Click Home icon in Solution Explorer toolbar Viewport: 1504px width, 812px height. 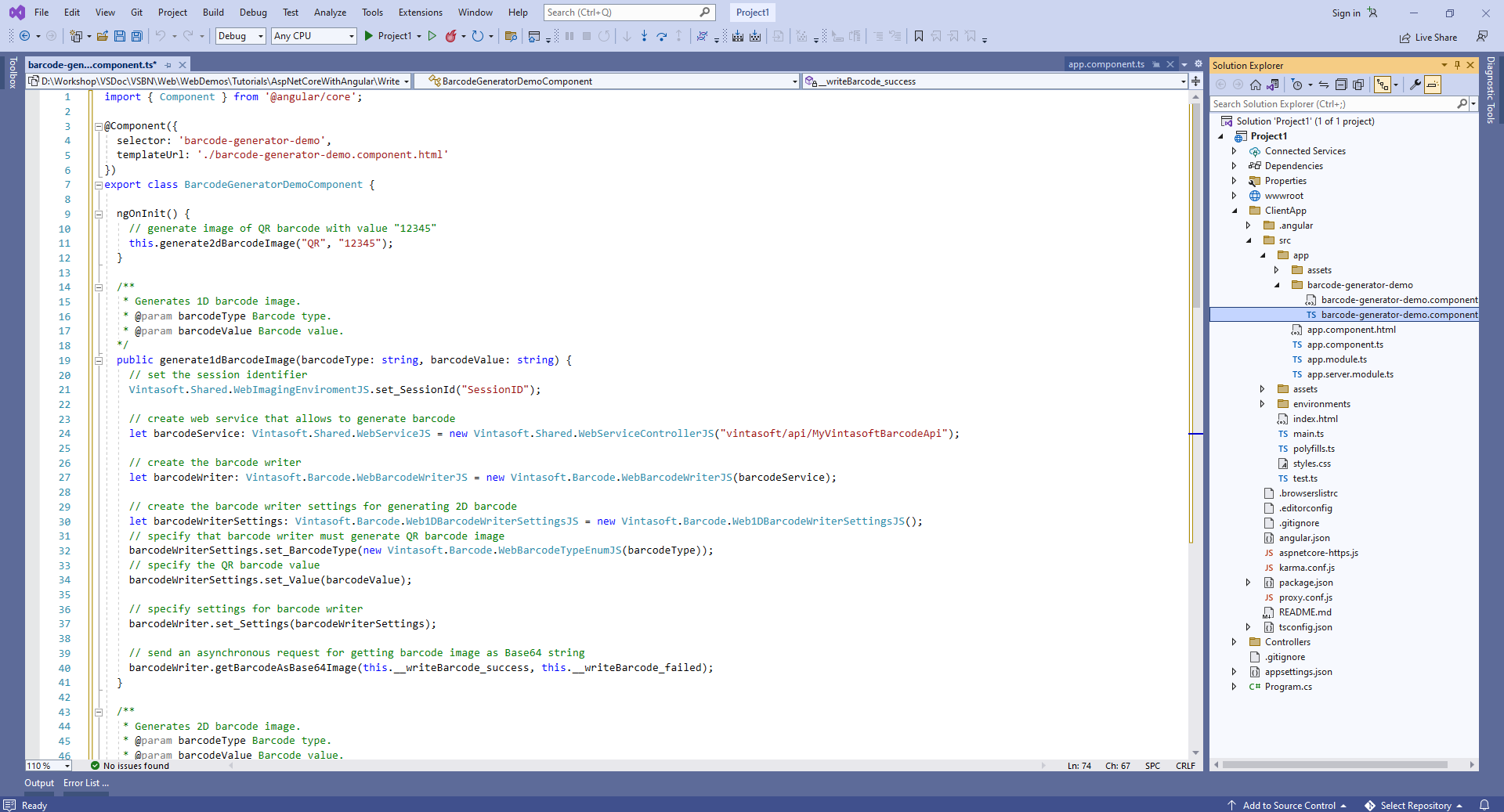1256,85
